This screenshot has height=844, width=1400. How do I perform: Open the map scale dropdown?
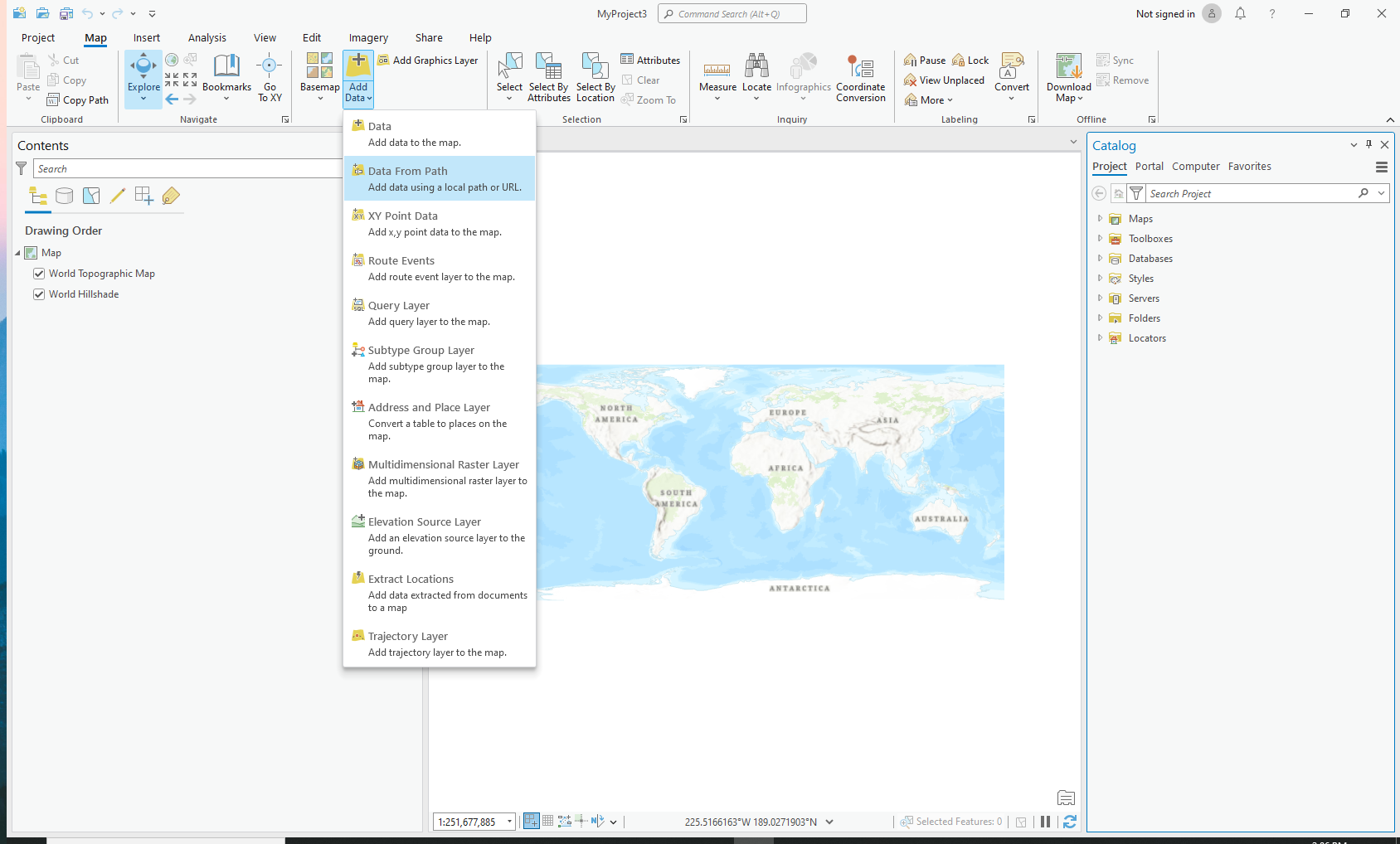pyautogui.click(x=509, y=822)
